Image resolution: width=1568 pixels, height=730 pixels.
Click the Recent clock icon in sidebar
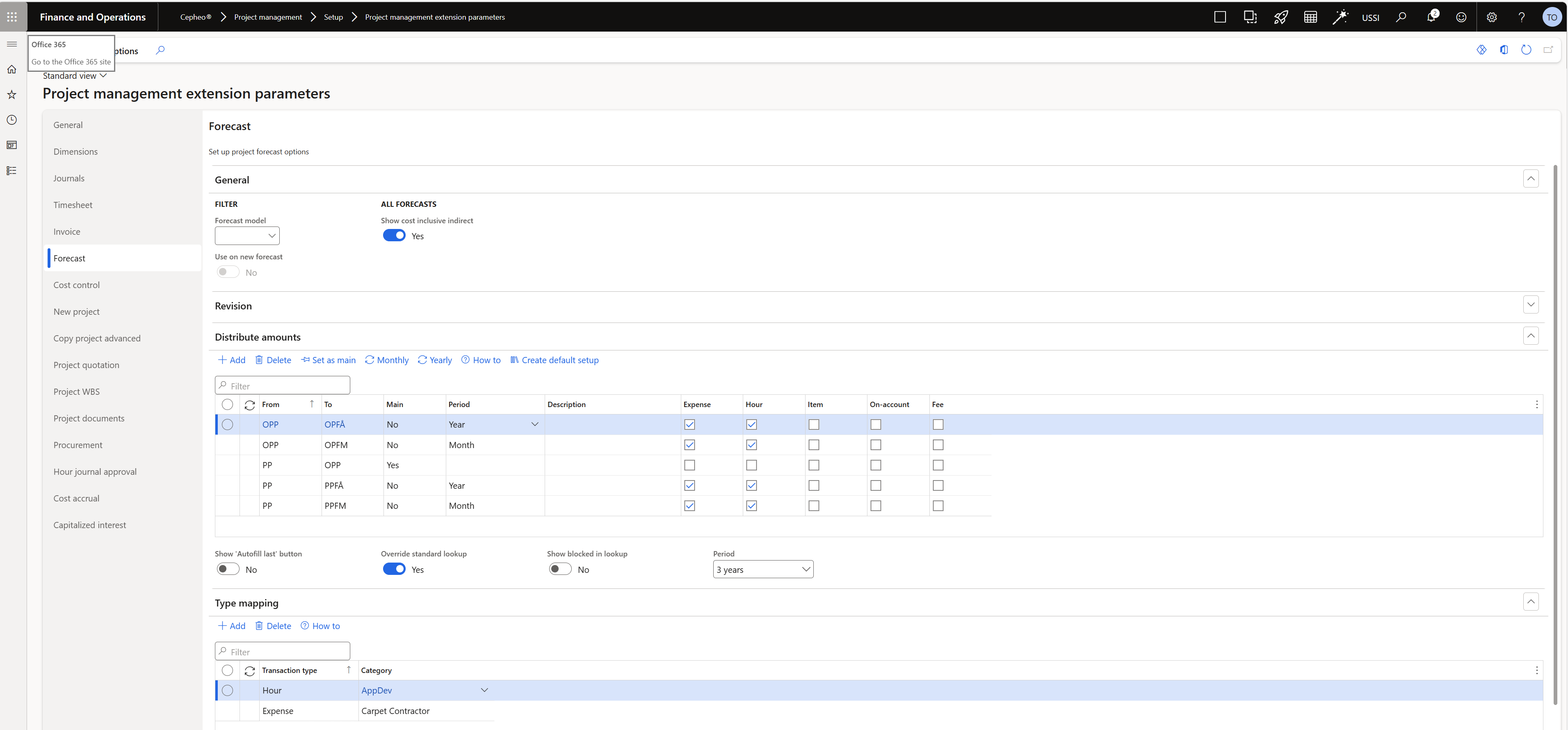point(11,120)
